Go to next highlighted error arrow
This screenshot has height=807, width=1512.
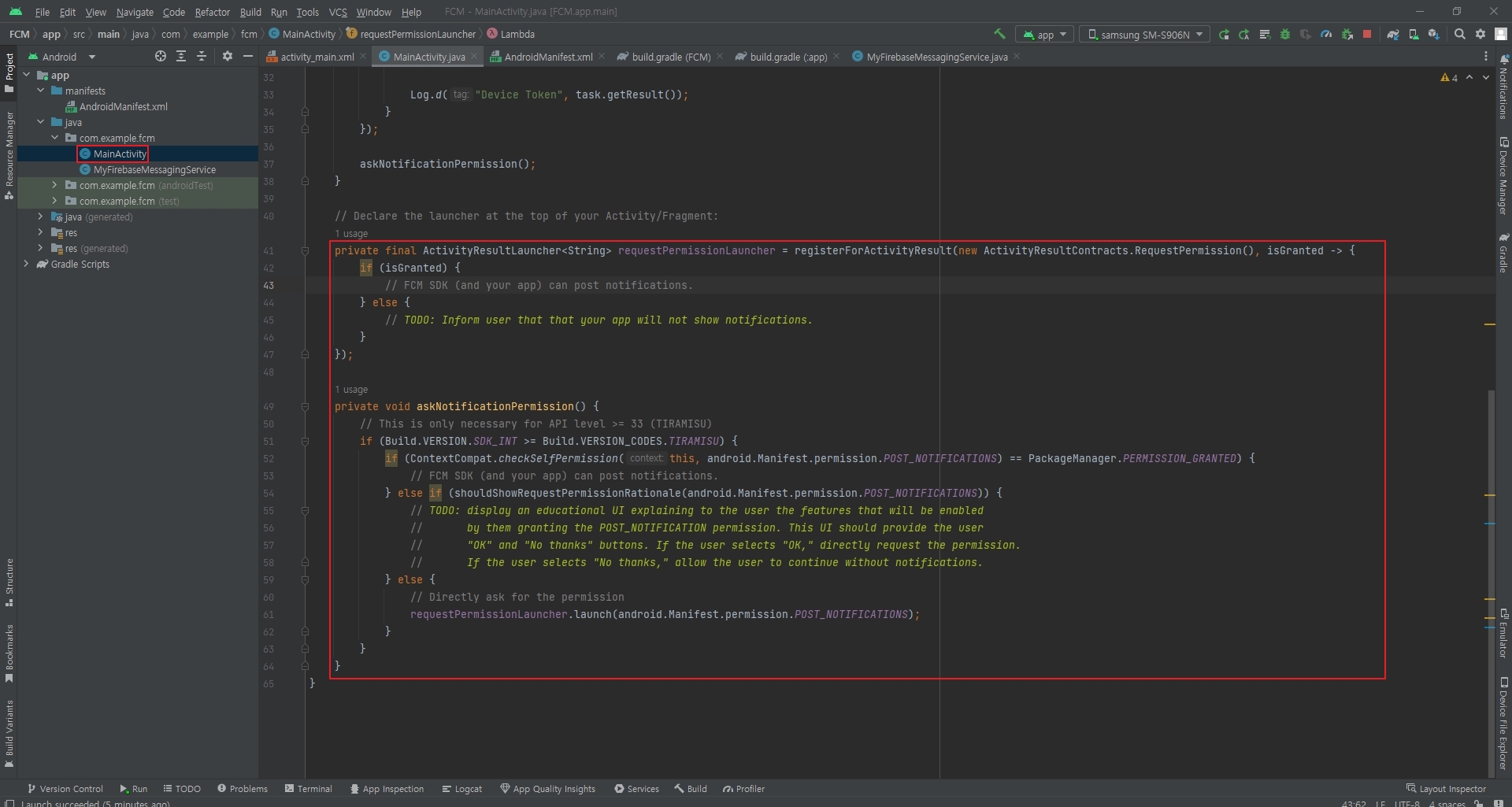[x=1486, y=77]
